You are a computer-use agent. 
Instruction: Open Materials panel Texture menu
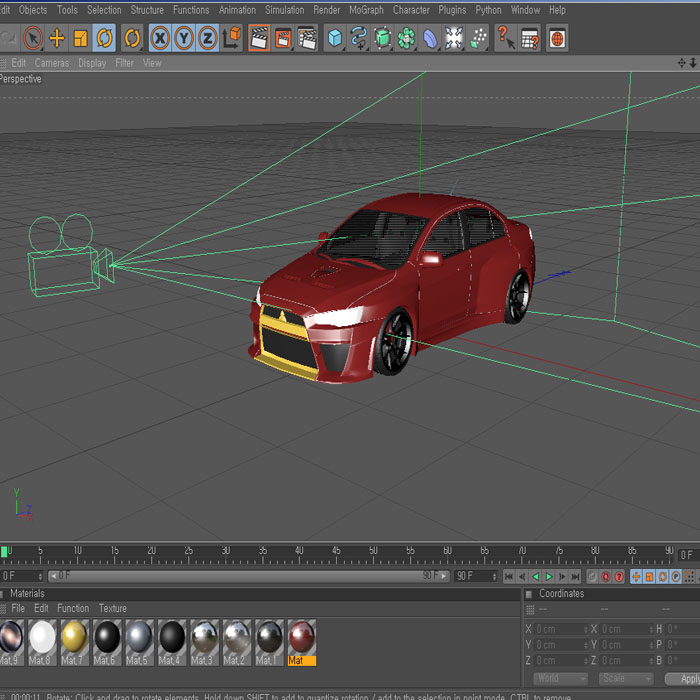click(112, 608)
